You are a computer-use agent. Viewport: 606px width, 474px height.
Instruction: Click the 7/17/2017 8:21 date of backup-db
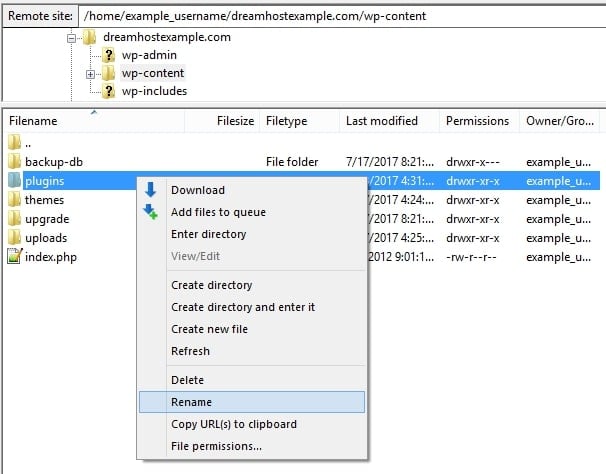click(x=390, y=162)
